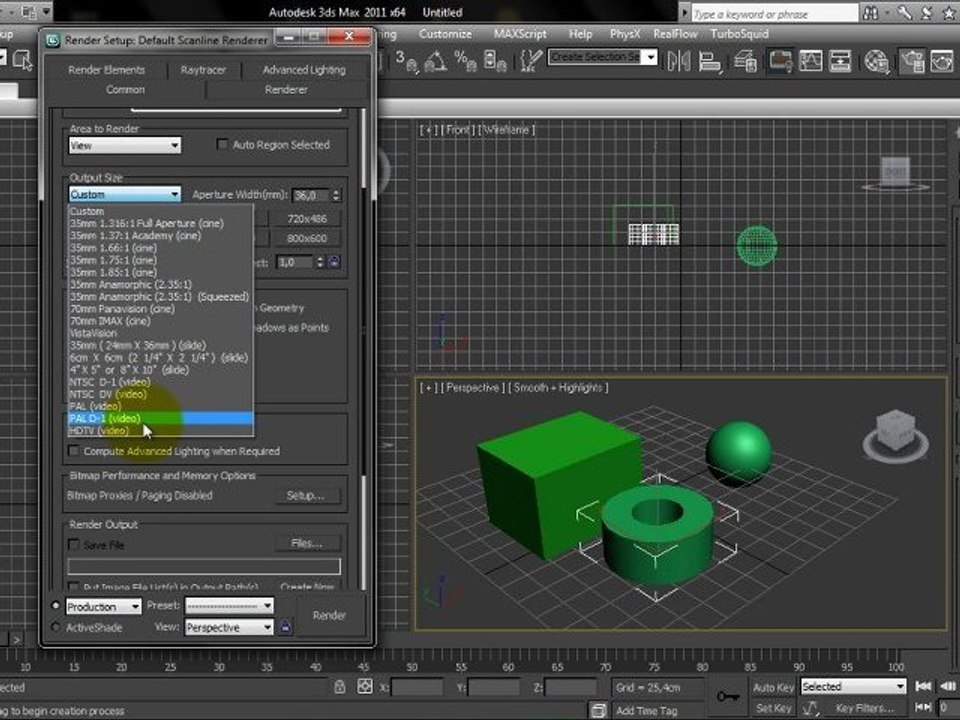Viewport: 960px width, 720px height.
Task: Click the lock icon beside Perspective view dropdown
Action: pyautogui.click(x=285, y=628)
